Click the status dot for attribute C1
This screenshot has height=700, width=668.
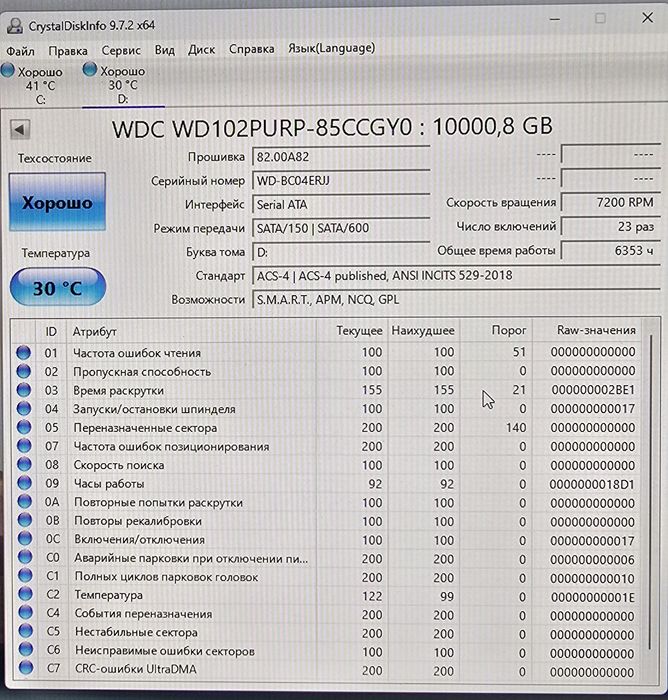[x=25, y=575]
